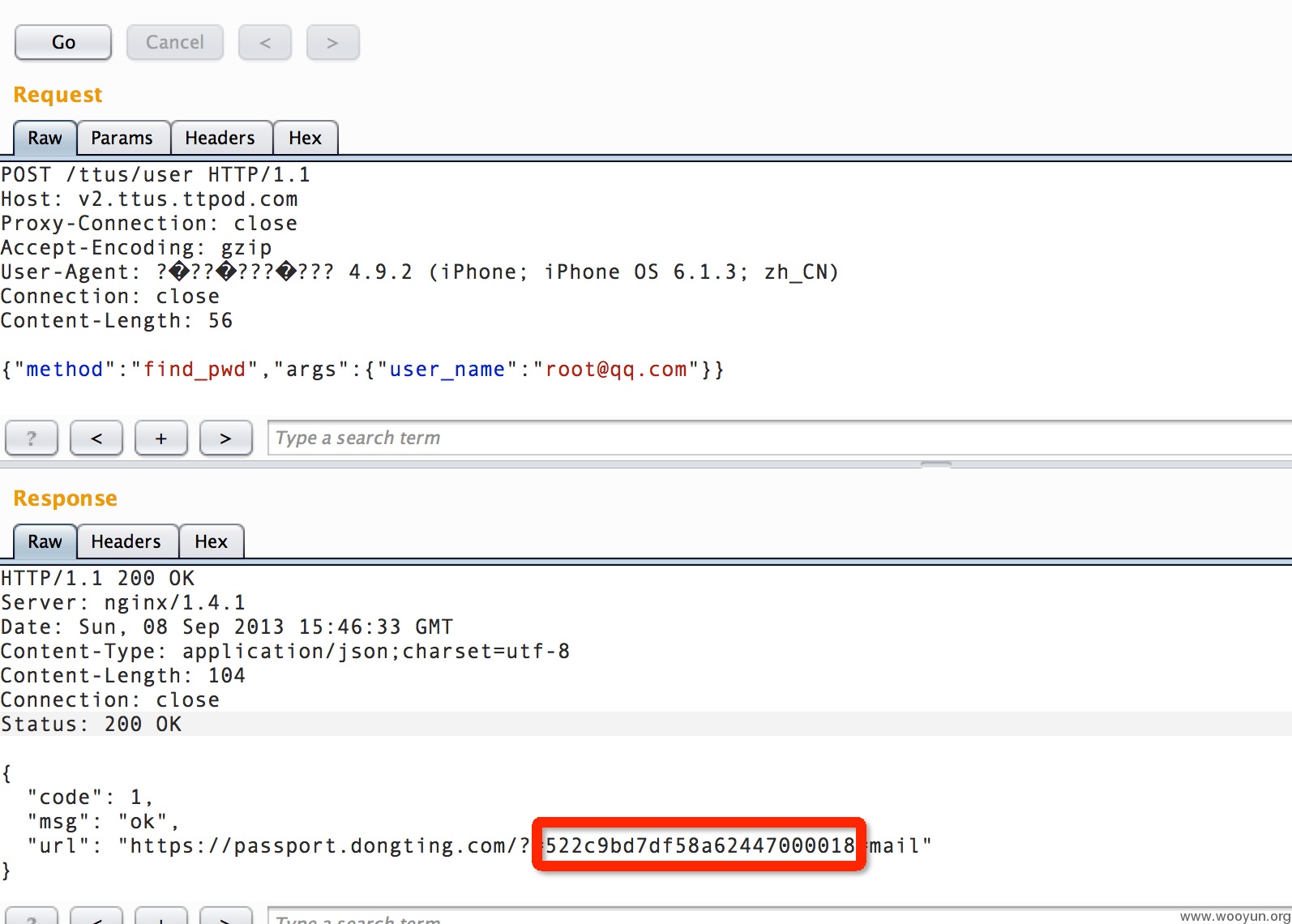1292x924 pixels.
Task: Click the Content-Length: 104 line
Action: point(123,676)
